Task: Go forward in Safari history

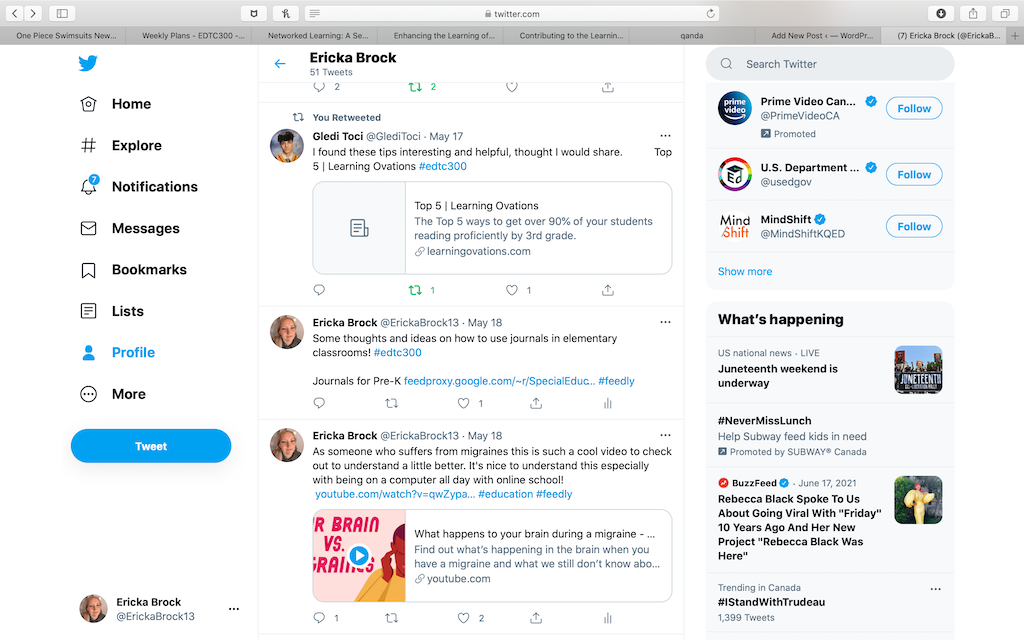Action: click(x=33, y=13)
